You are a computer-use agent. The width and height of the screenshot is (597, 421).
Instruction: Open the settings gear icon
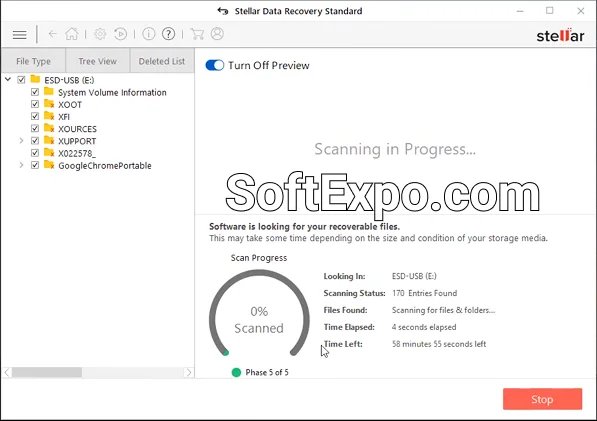pos(100,34)
